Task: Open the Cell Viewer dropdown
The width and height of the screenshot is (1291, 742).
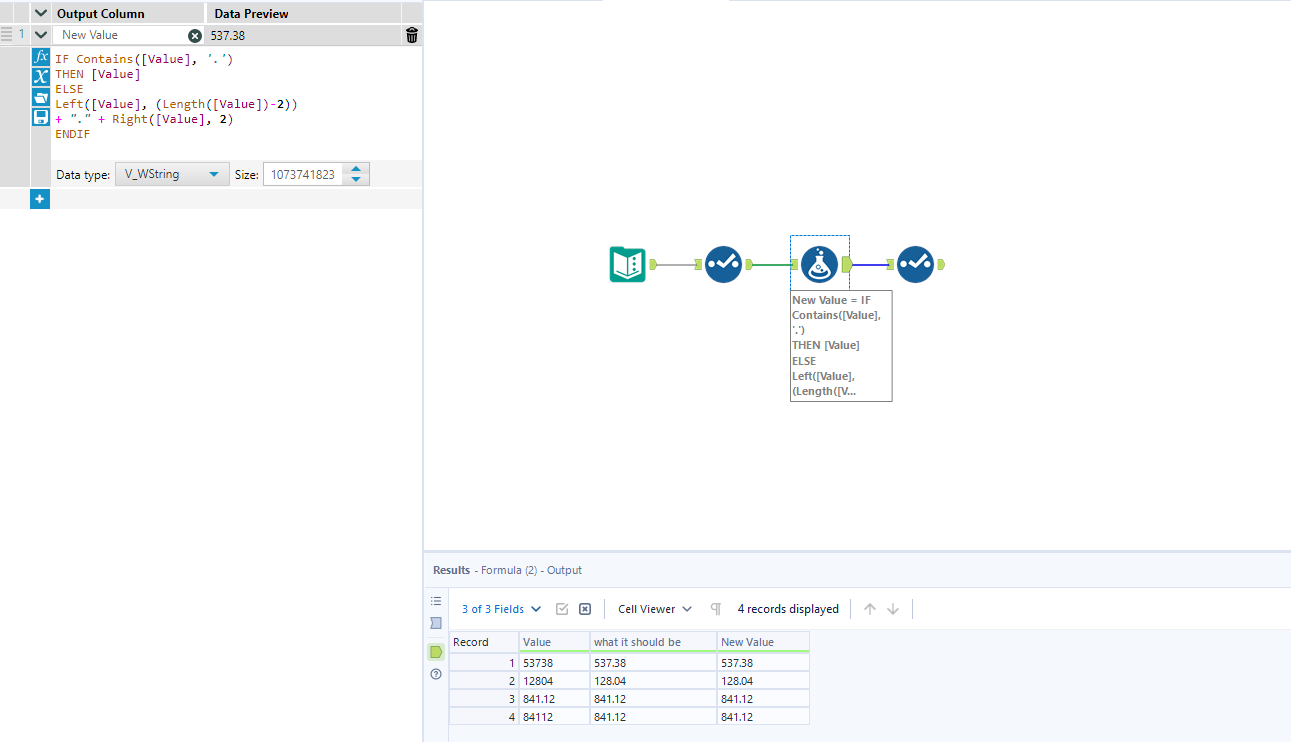Action: coord(653,608)
